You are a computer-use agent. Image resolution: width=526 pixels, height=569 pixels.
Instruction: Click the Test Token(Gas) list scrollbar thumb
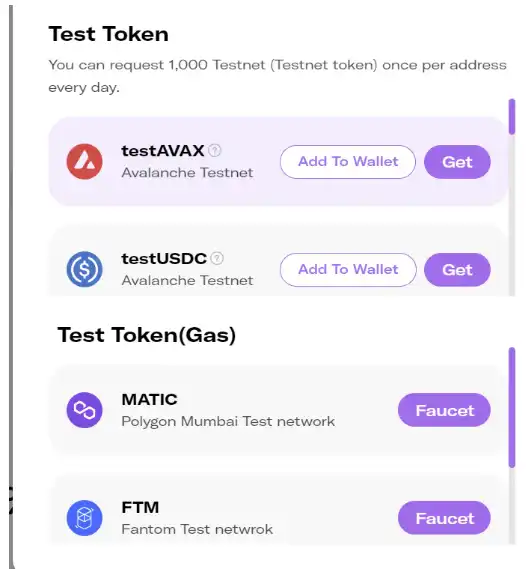(x=512, y=407)
